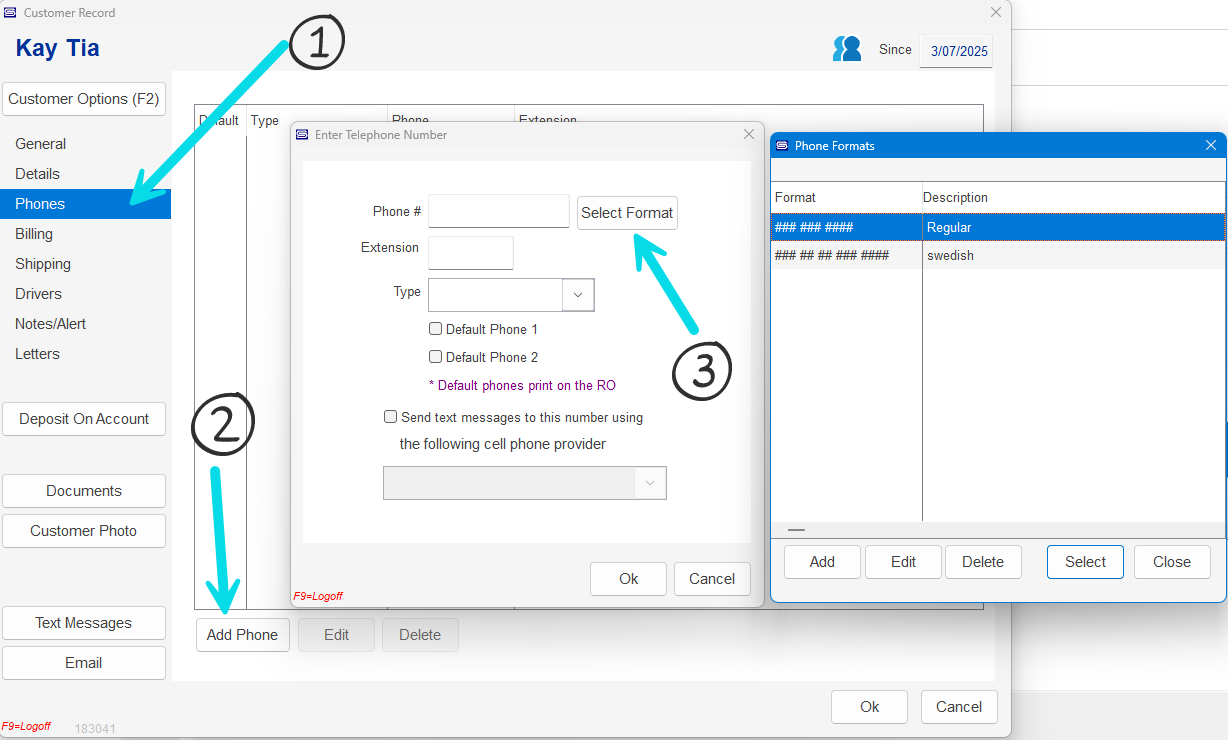Click the Extension input field
Screen dimensions: 1228x740
pos(470,253)
